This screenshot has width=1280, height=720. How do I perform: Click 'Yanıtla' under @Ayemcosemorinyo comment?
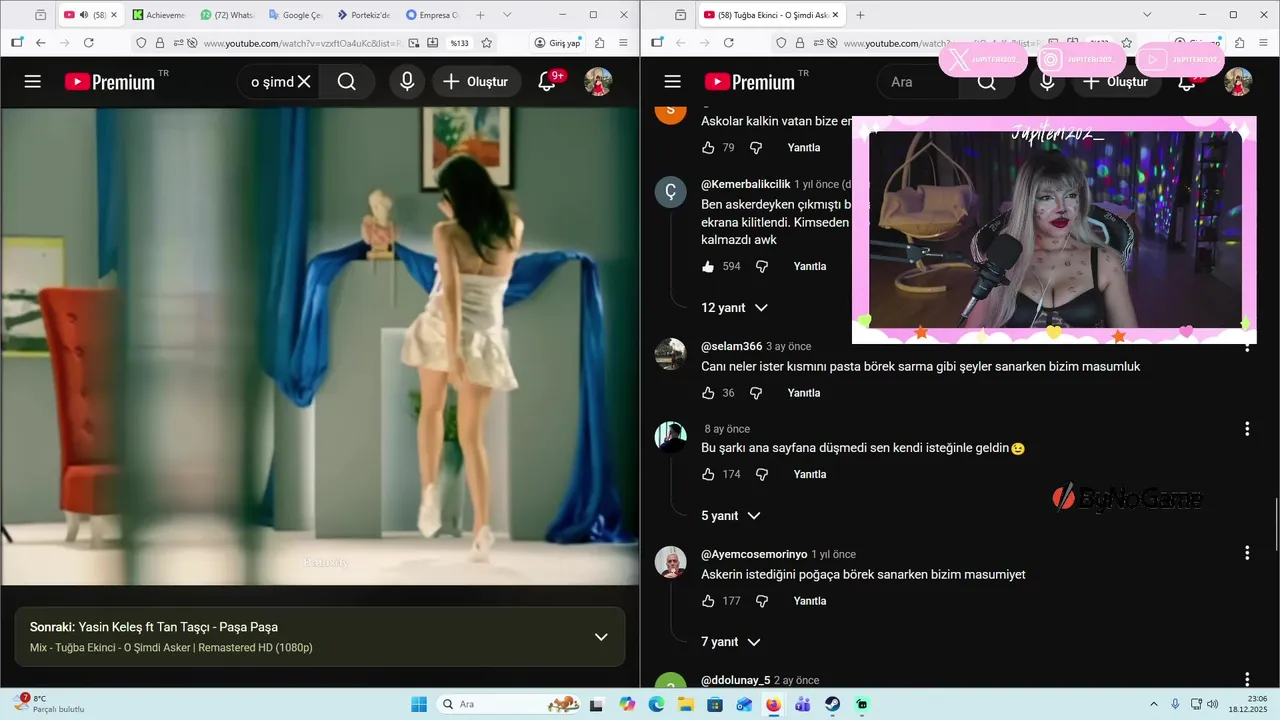click(810, 601)
